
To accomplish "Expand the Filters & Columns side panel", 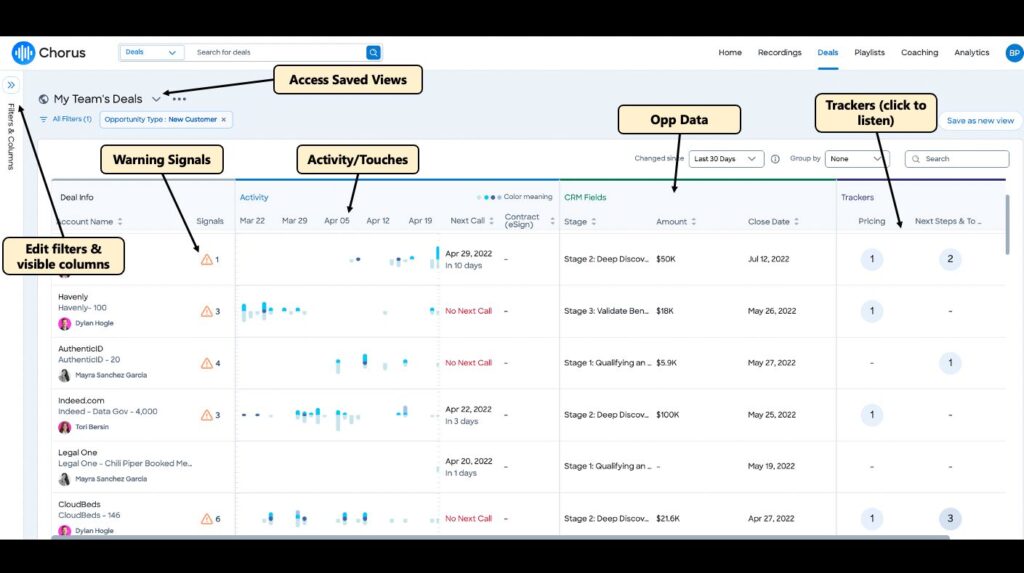I will (x=11, y=85).
